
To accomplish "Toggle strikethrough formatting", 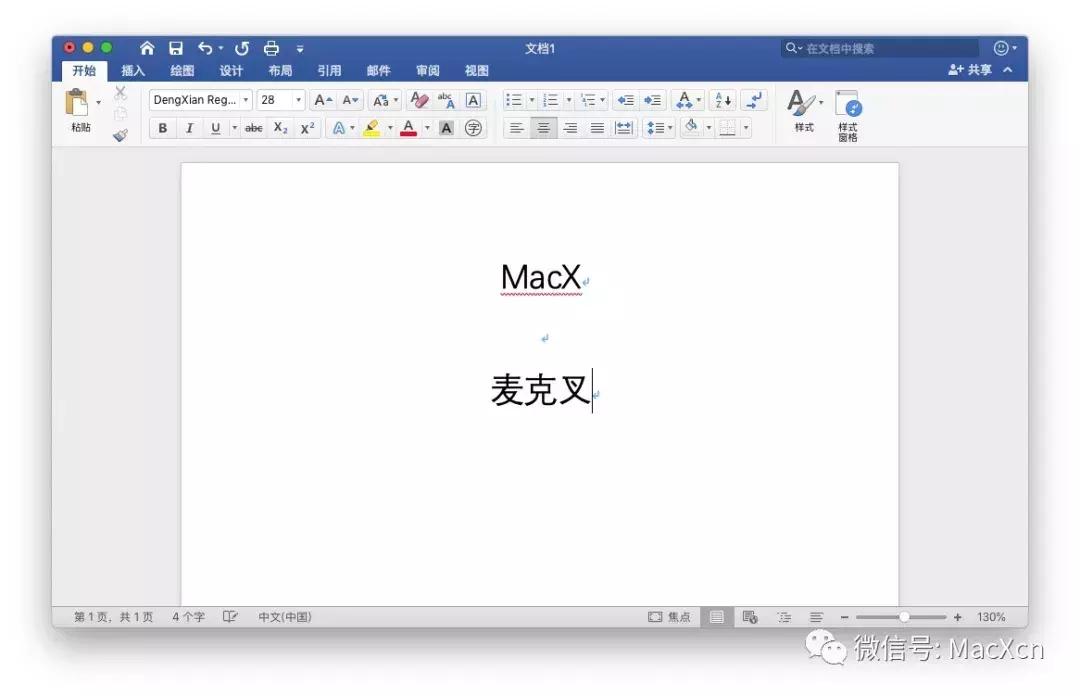I will (x=253, y=128).
